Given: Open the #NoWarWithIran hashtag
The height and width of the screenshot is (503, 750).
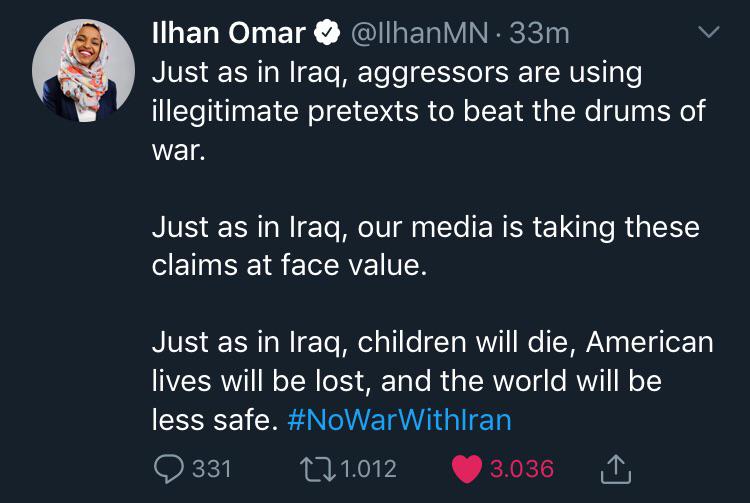Looking at the screenshot, I should [x=398, y=419].
